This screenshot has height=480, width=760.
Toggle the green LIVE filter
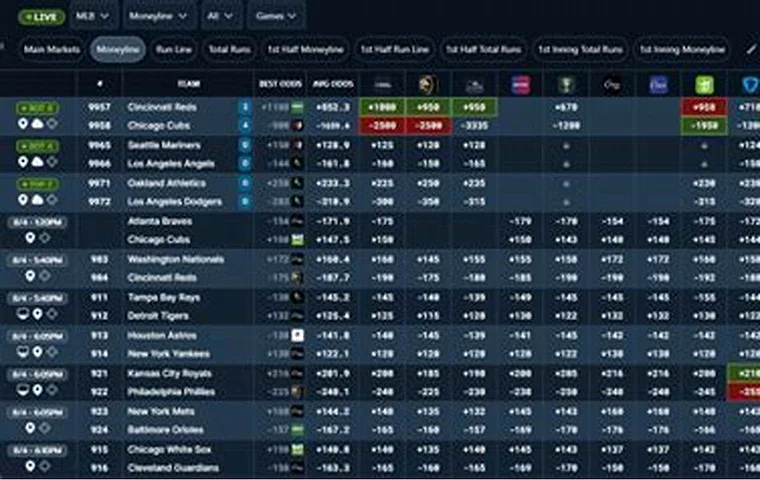(x=41, y=17)
